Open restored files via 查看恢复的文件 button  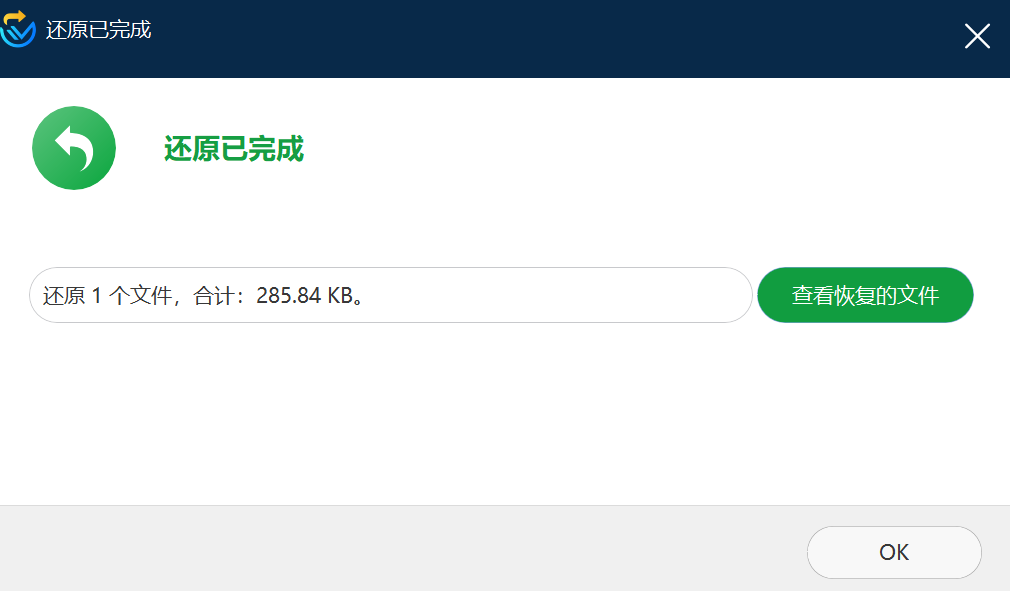click(865, 295)
